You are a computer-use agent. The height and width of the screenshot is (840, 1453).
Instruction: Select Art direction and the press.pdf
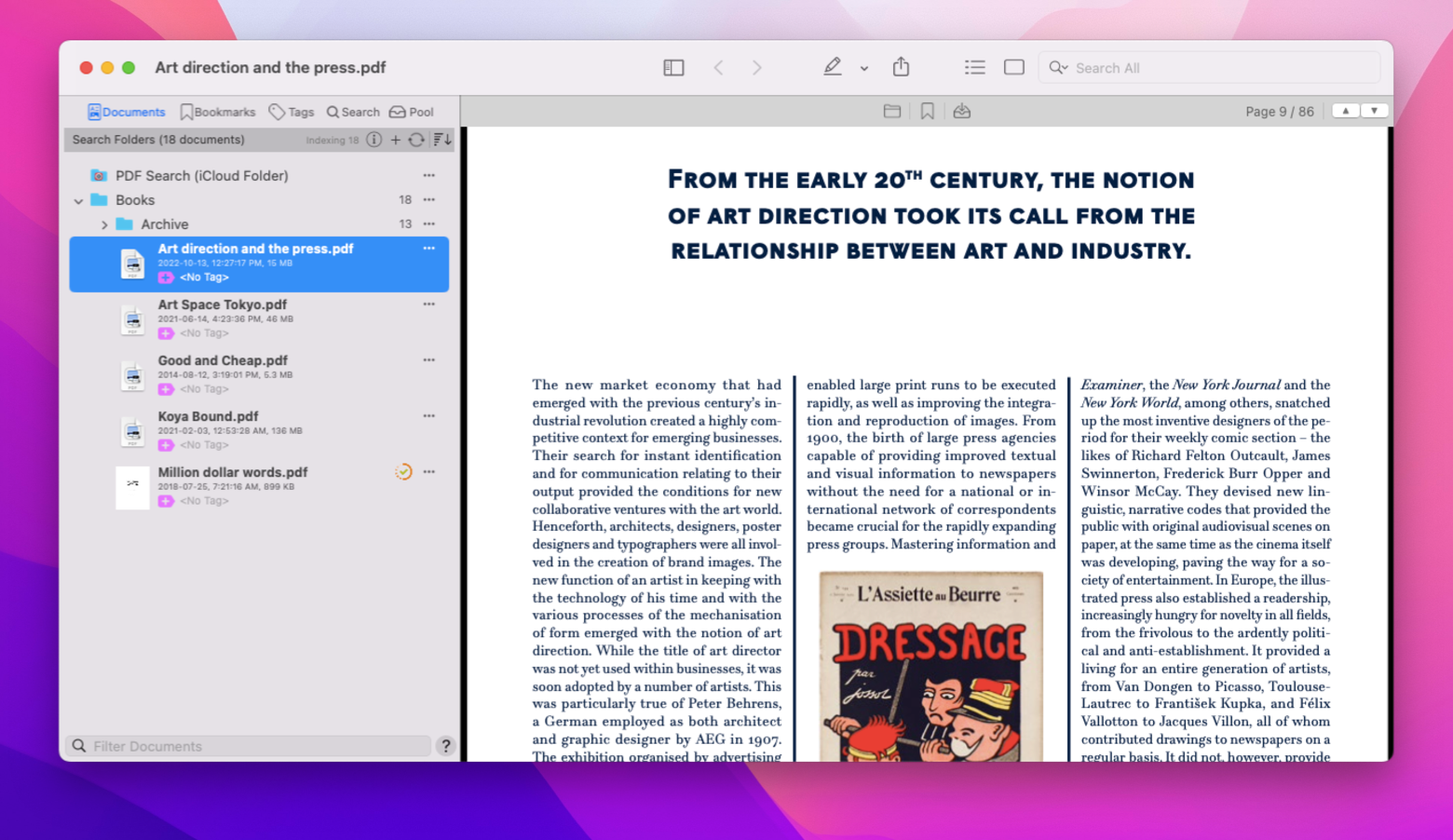[259, 264]
